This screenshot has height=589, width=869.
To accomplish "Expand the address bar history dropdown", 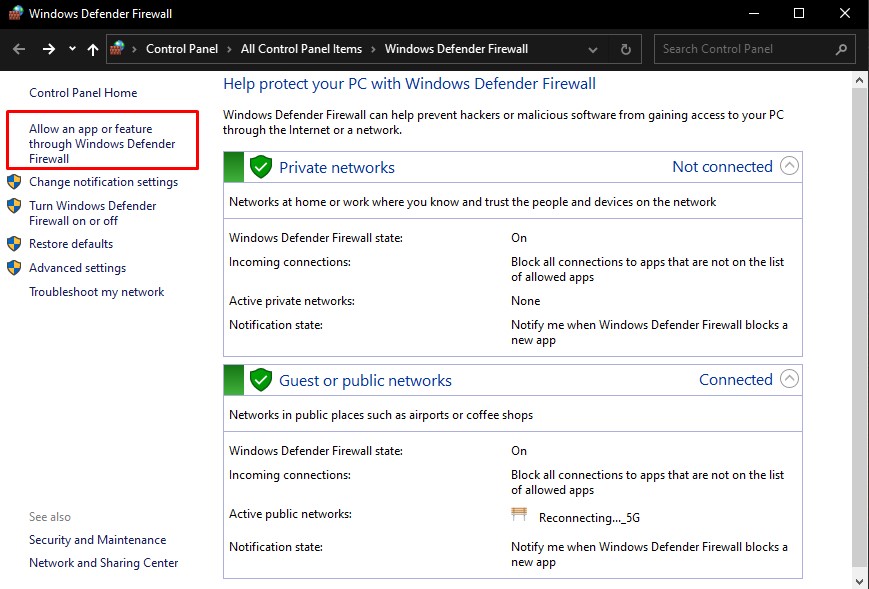I will 592,50.
